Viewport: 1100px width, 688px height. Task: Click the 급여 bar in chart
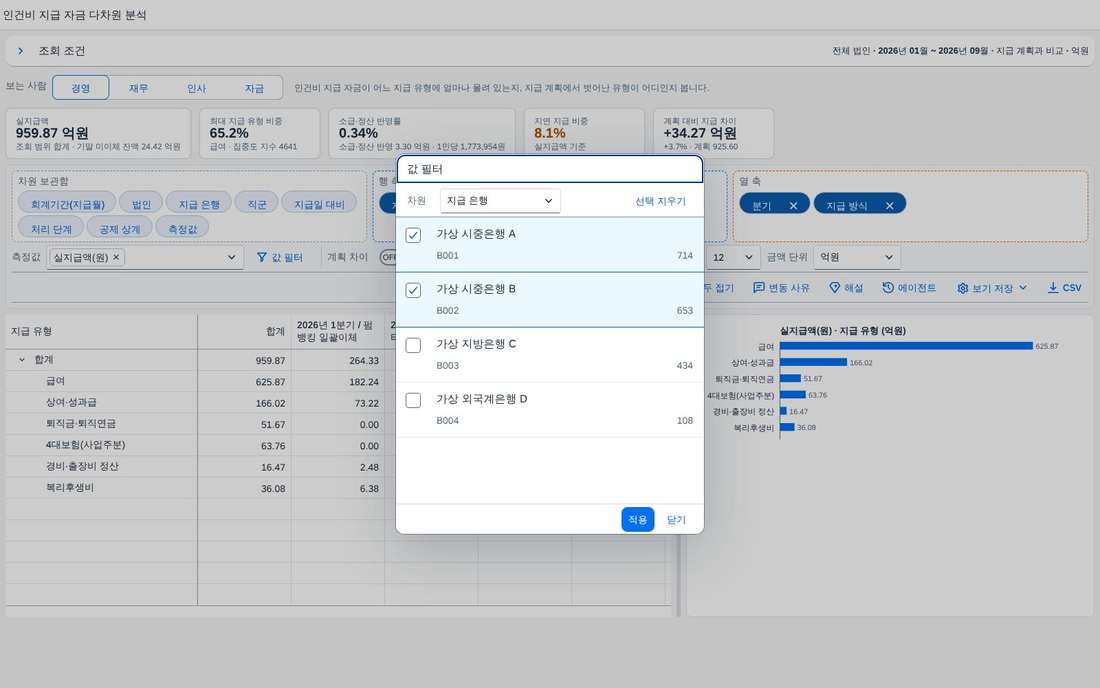(x=906, y=346)
